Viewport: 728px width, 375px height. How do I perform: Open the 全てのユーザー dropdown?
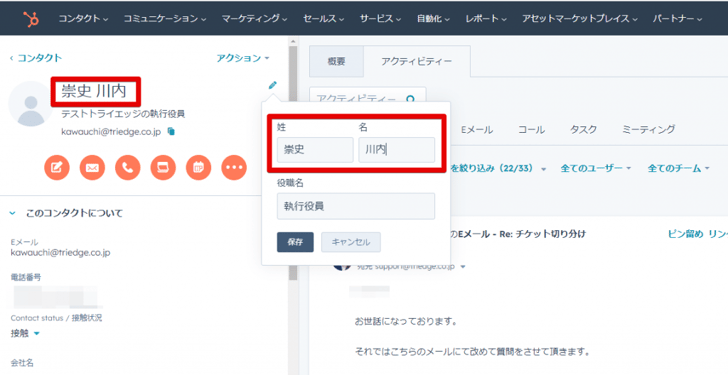[596, 168]
